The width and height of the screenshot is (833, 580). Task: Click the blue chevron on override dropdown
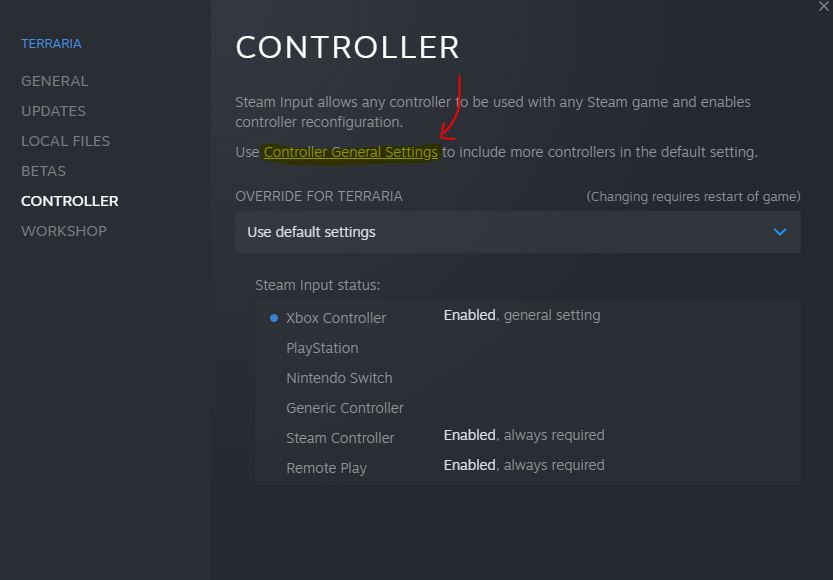click(x=780, y=232)
